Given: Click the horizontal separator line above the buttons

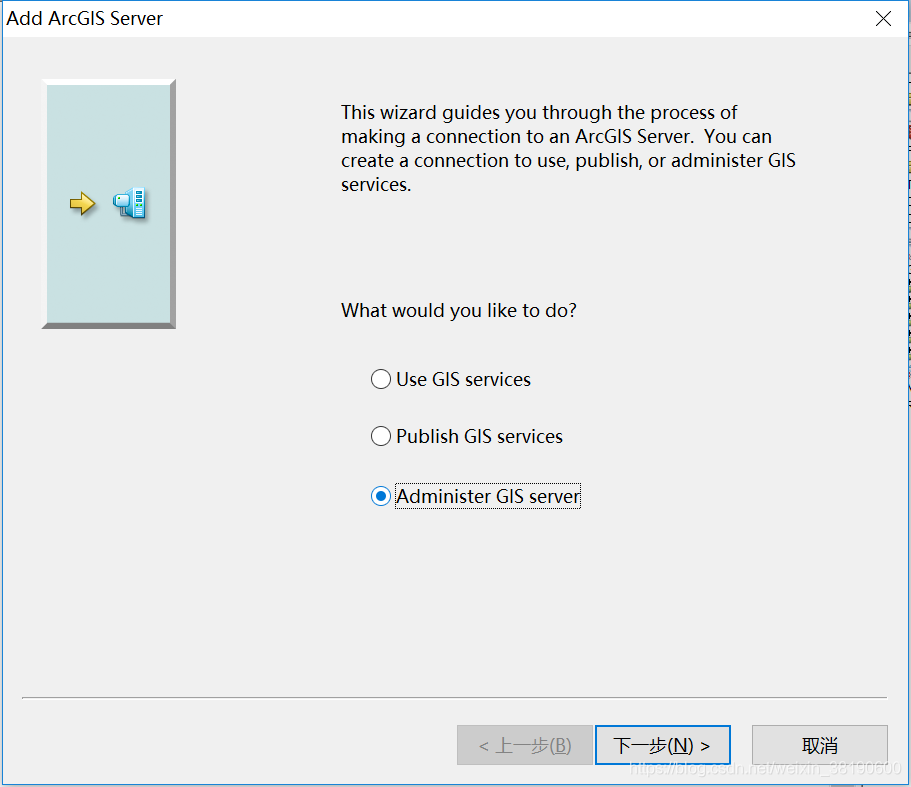Looking at the screenshot, I should tap(454, 697).
